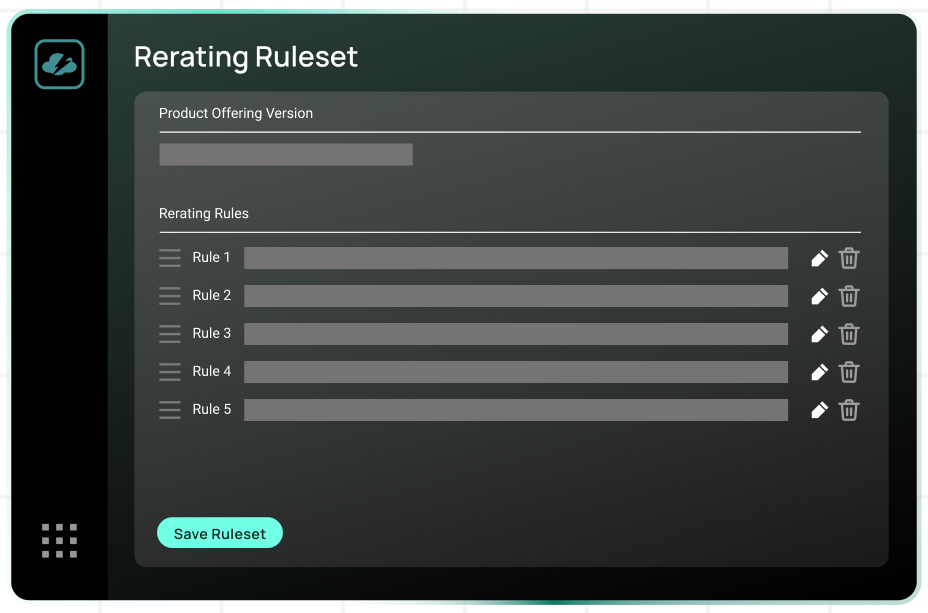Grab the Rule 1 drag handle
This screenshot has height=613, width=928.
(x=170, y=258)
